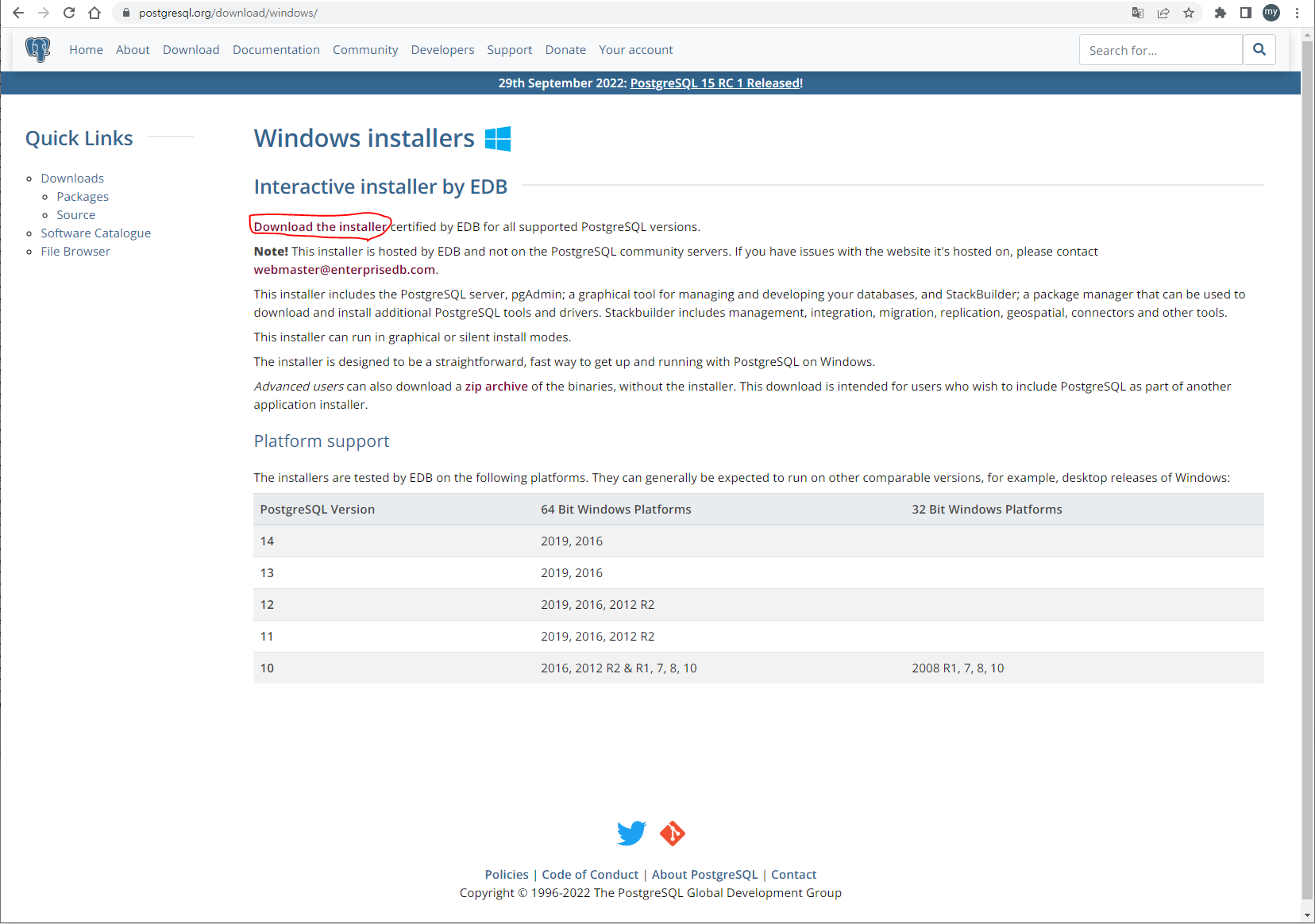Image resolution: width=1315 pixels, height=924 pixels.
Task: Open the Contact footer link
Action: point(793,875)
